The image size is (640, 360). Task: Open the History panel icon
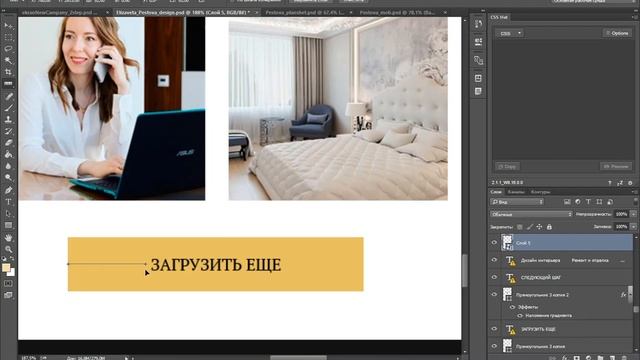click(478, 24)
